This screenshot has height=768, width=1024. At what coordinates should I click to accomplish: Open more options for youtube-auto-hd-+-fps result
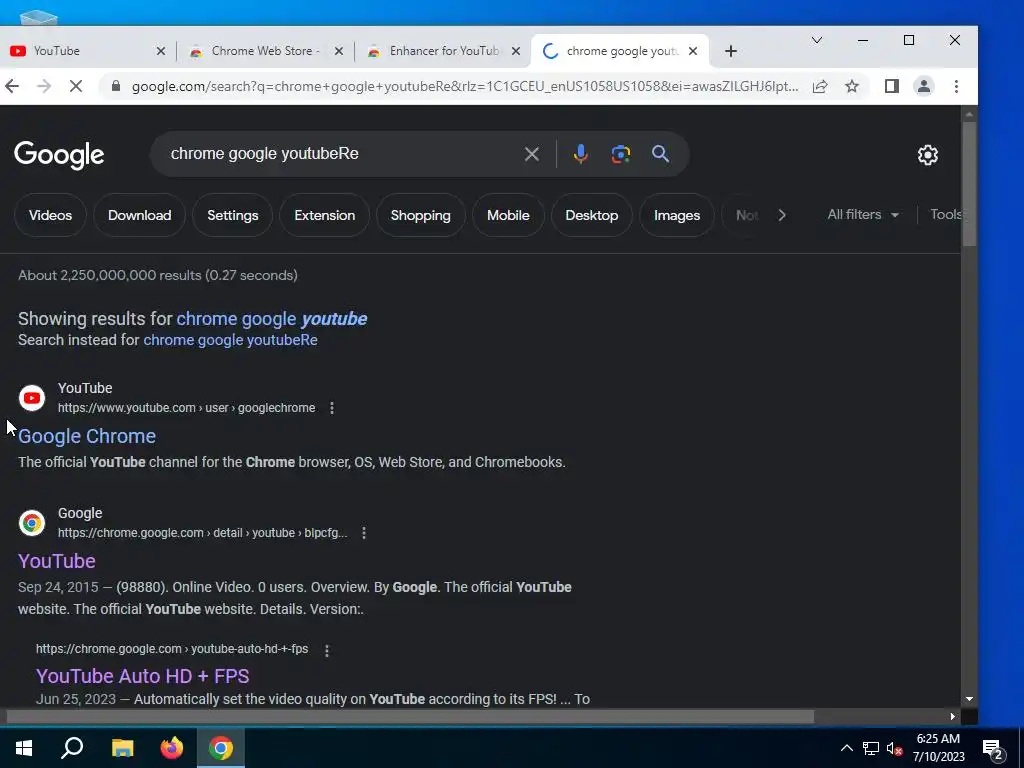point(327,650)
